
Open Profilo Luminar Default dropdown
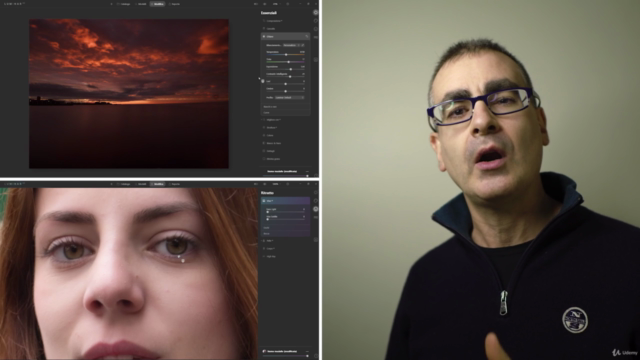(289, 98)
